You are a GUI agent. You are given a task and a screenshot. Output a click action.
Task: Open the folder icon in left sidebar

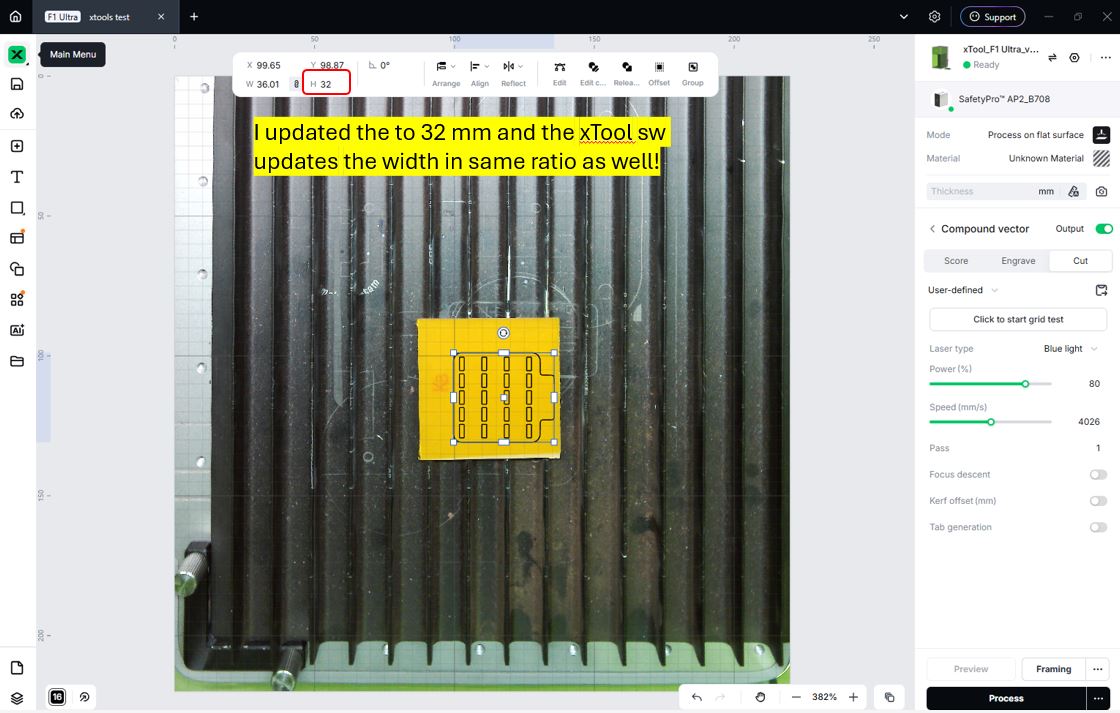tap(17, 361)
